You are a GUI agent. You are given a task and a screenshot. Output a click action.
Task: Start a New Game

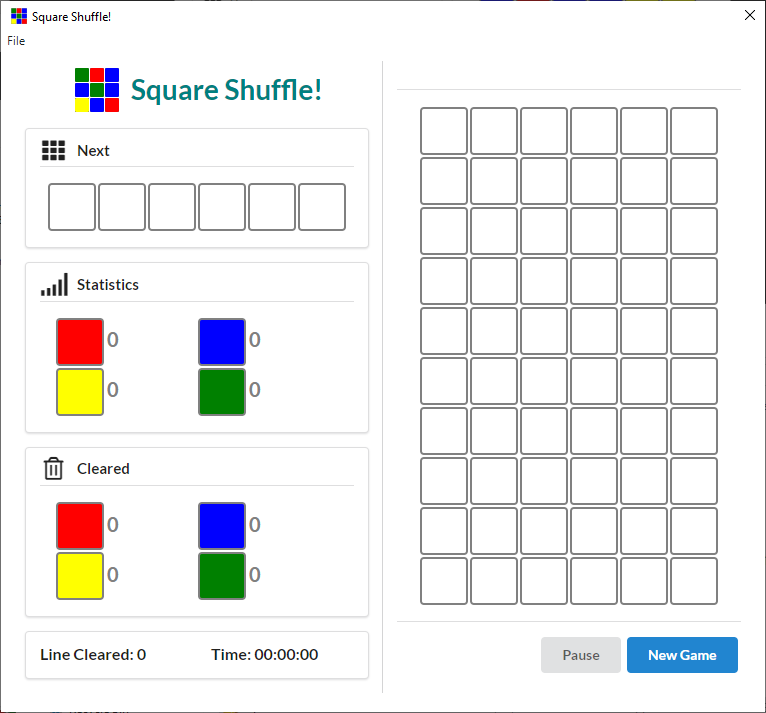coord(682,655)
